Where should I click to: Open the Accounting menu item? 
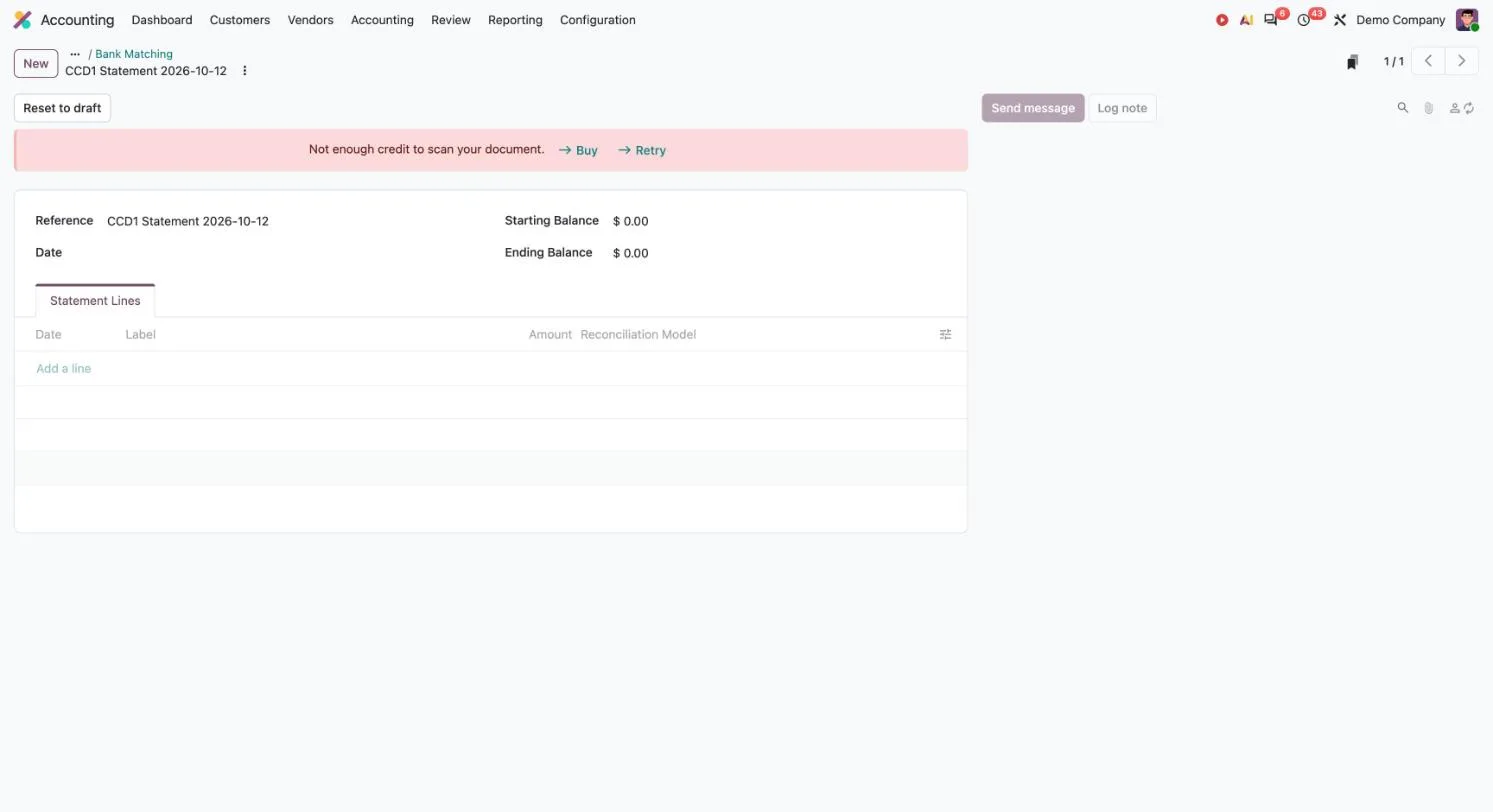[382, 20]
